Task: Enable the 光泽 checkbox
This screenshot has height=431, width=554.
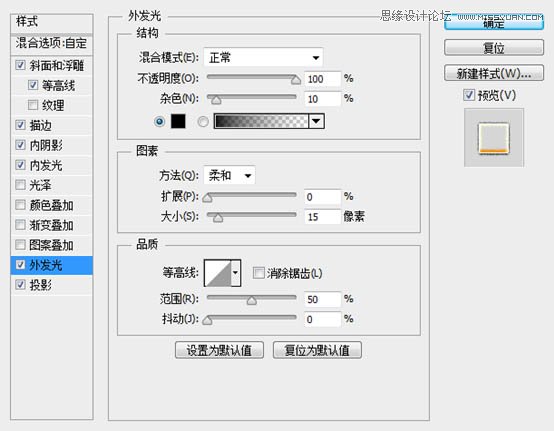Action: 20,185
